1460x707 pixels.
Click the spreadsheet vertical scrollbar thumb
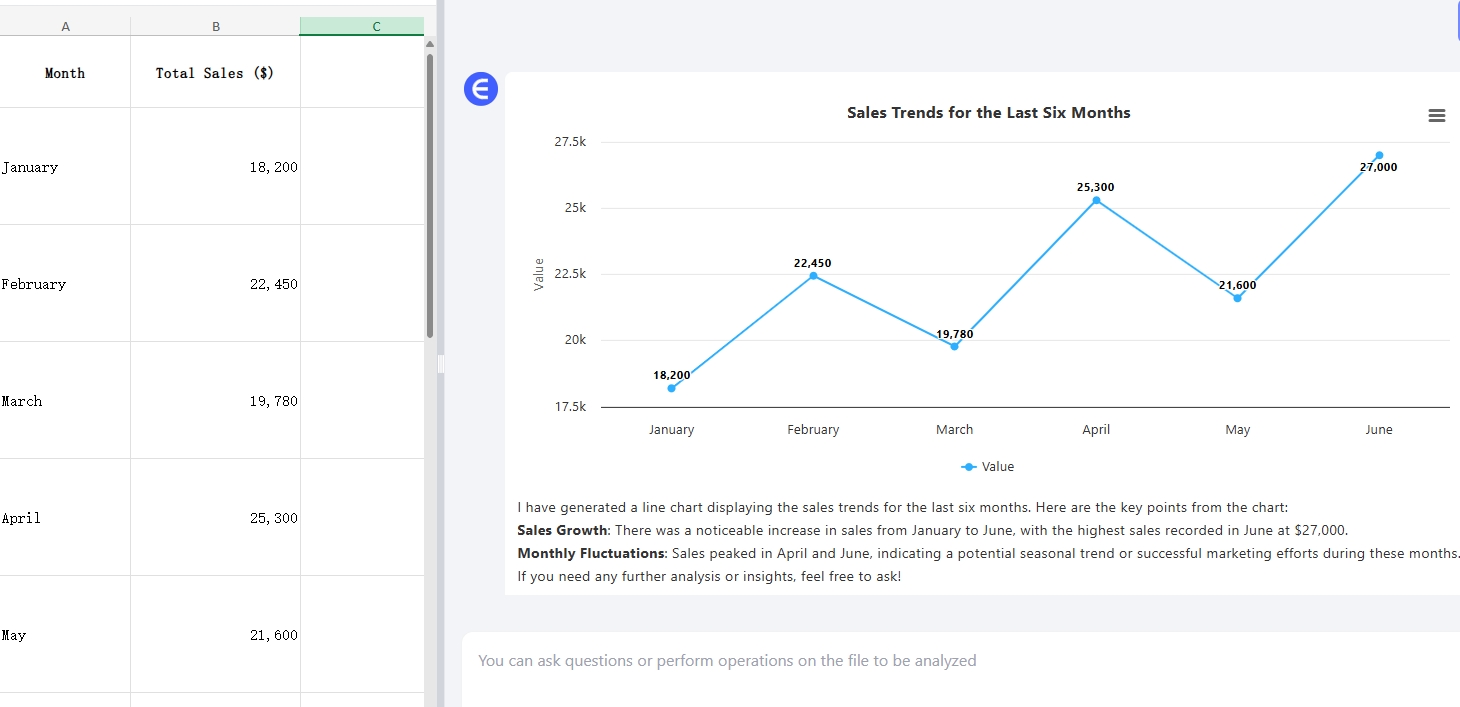tap(430, 195)
